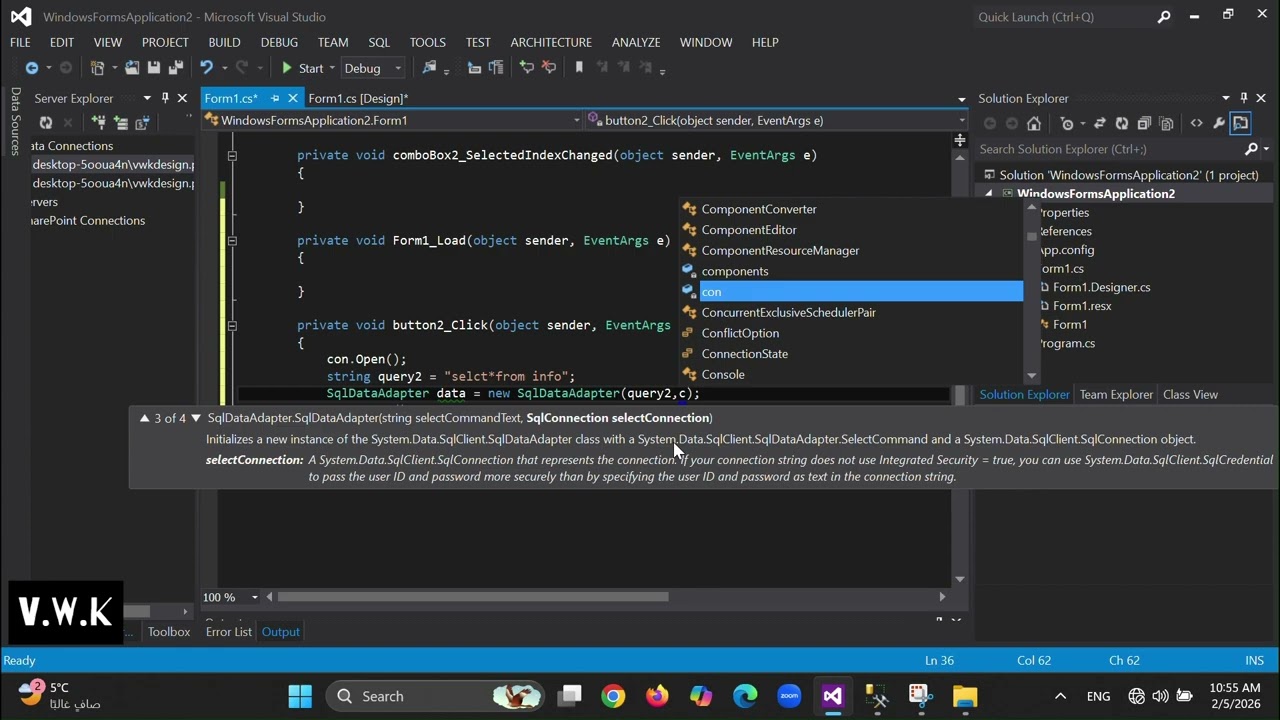Start debugging with the Start button

click(302, 68)
